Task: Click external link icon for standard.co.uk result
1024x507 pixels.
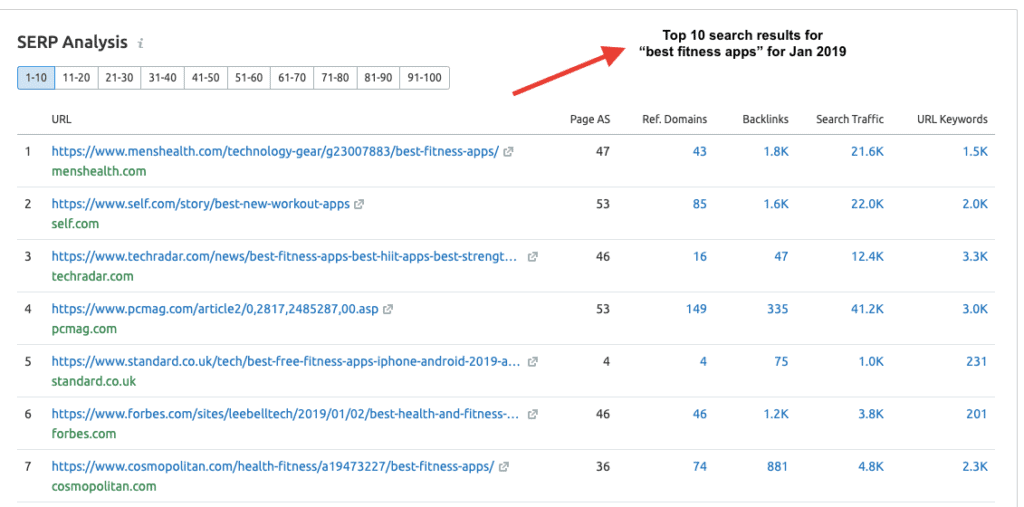Action: point(533,362)
